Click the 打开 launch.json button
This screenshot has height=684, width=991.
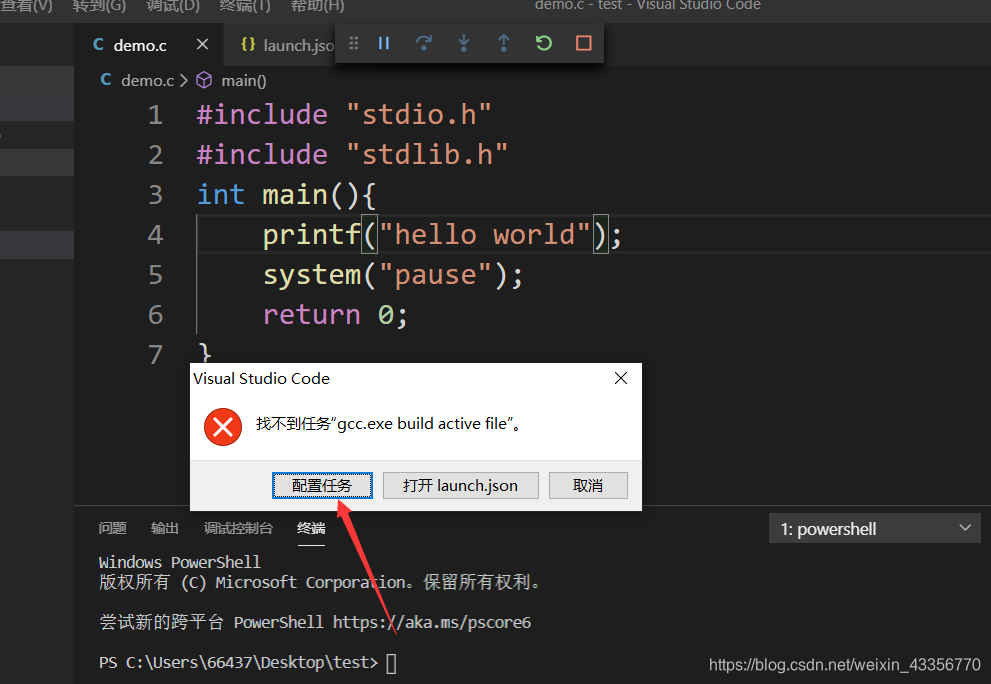coord(461,486)
